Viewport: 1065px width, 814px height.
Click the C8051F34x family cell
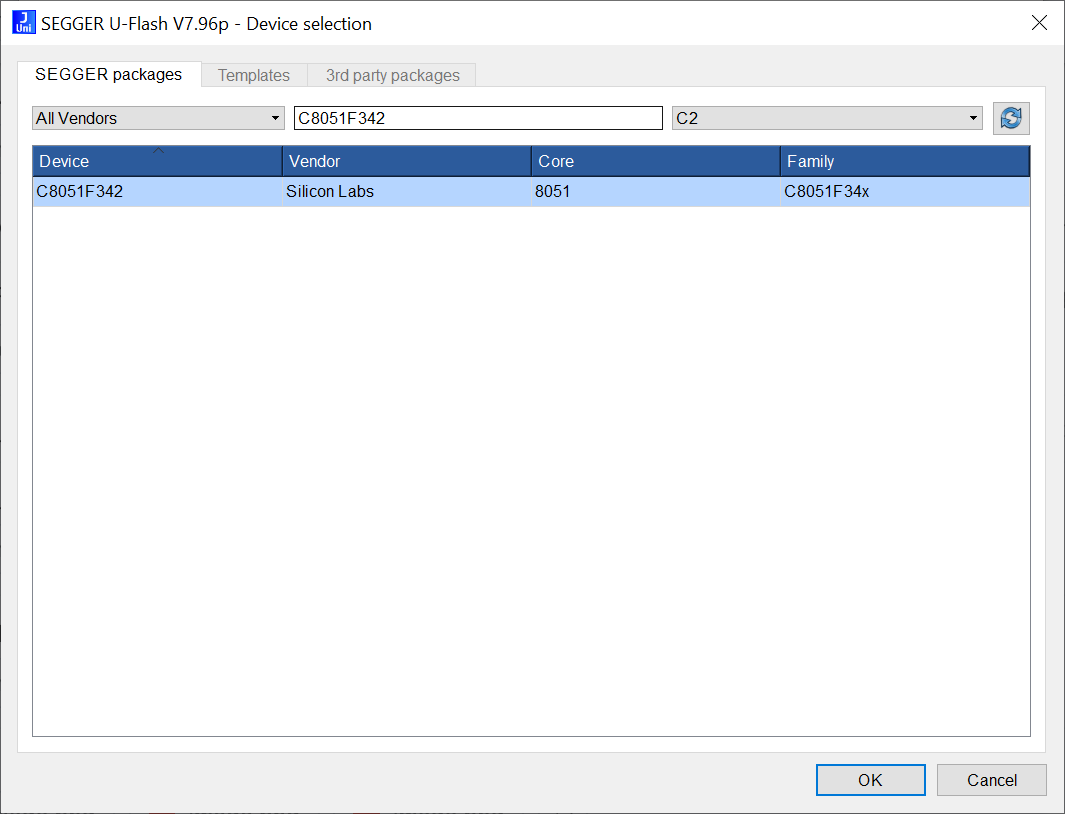(x=905, y=192)
